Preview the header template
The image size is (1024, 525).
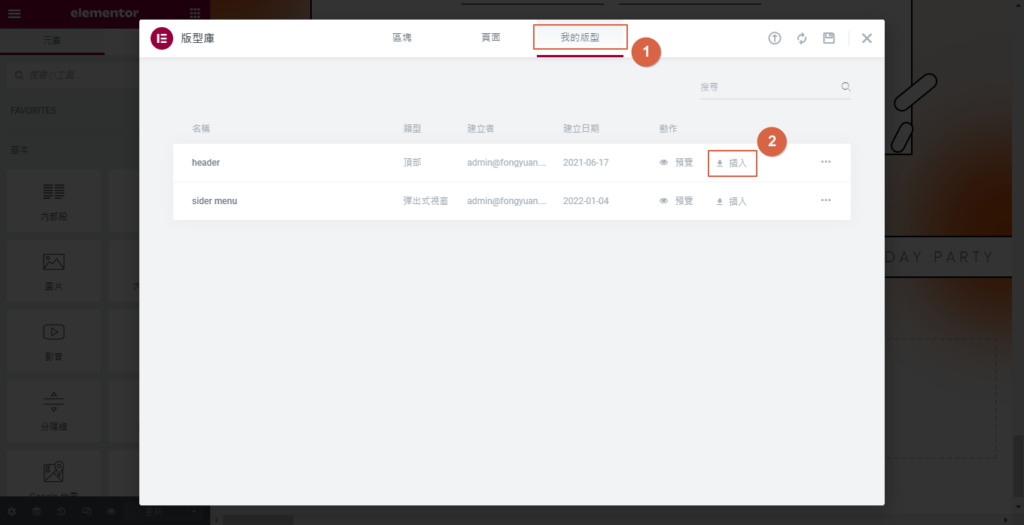[x=676, y=162]
